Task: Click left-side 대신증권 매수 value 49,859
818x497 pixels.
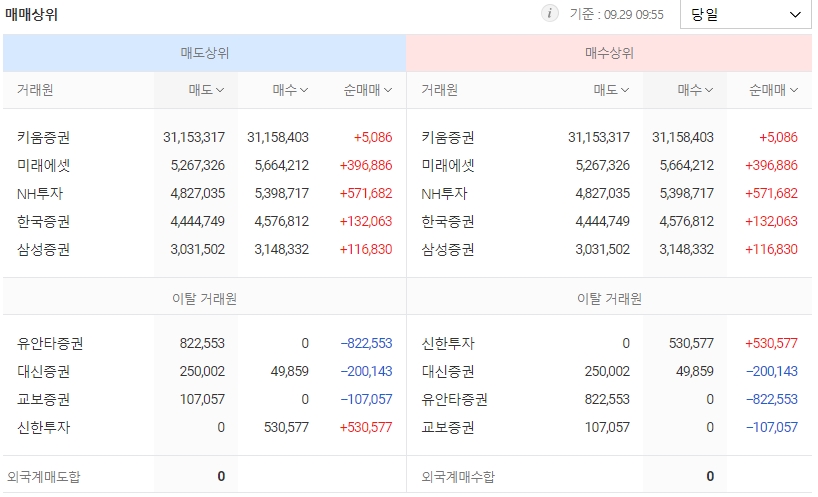Action: (290, 371)
